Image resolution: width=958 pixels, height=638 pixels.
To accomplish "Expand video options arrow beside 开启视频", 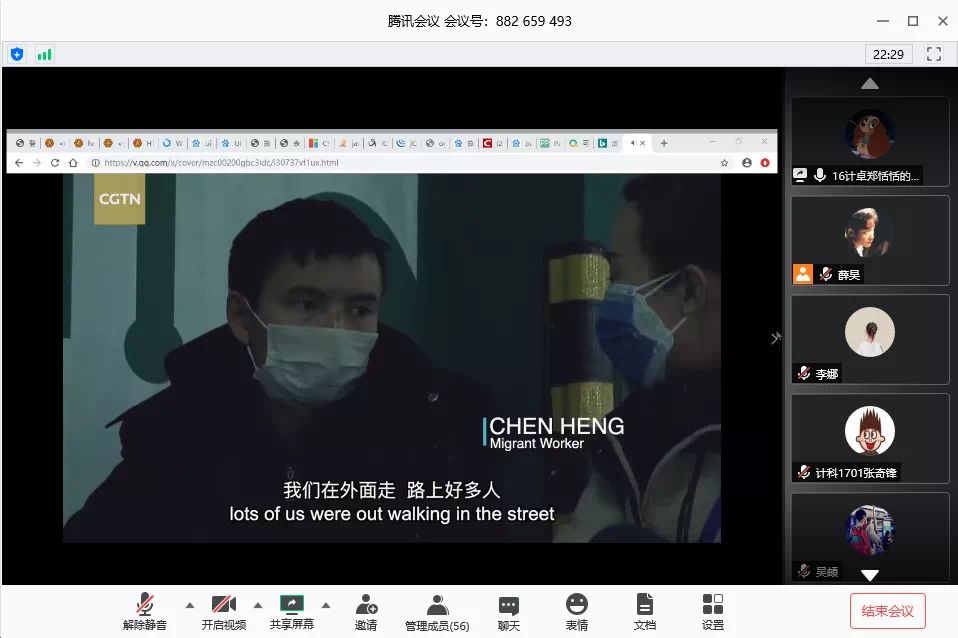I will pyautogui.click(x=257, y=604).
